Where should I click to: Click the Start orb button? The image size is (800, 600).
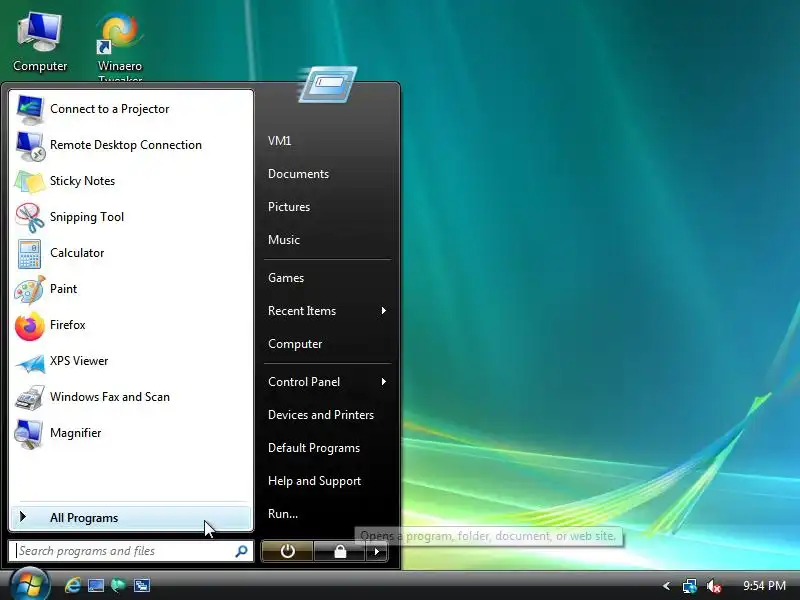tap(30, 584)
